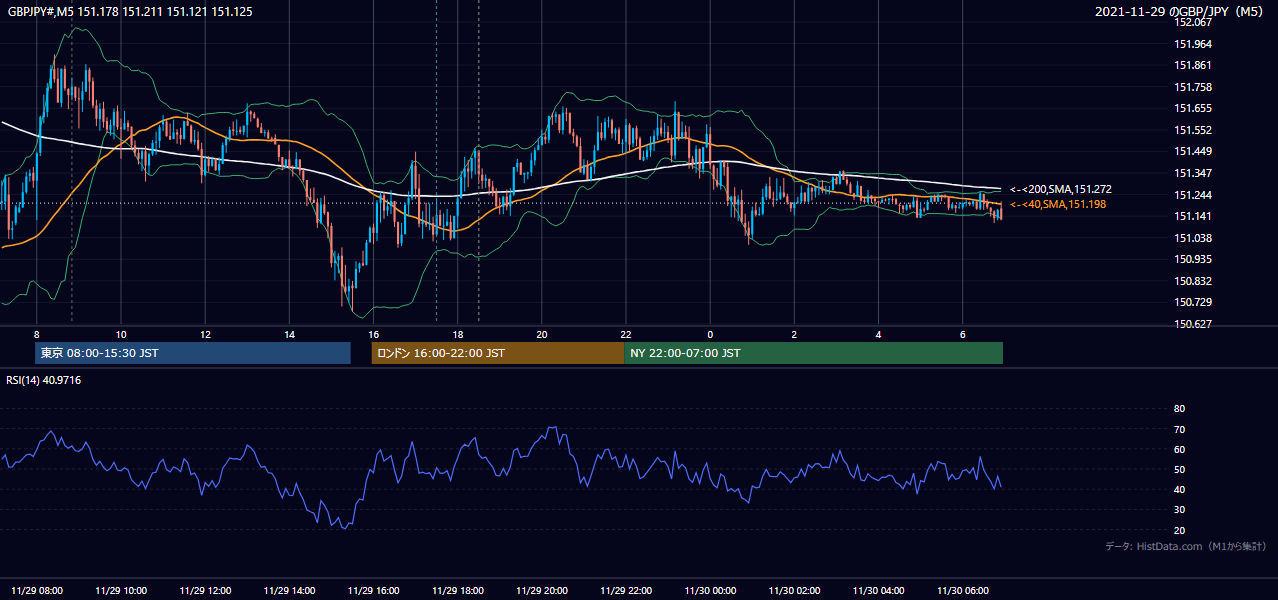This screenshot has width=1278, height=600.
Task: Click RSI scale value 20
Action: click(x=1179, y=530)
